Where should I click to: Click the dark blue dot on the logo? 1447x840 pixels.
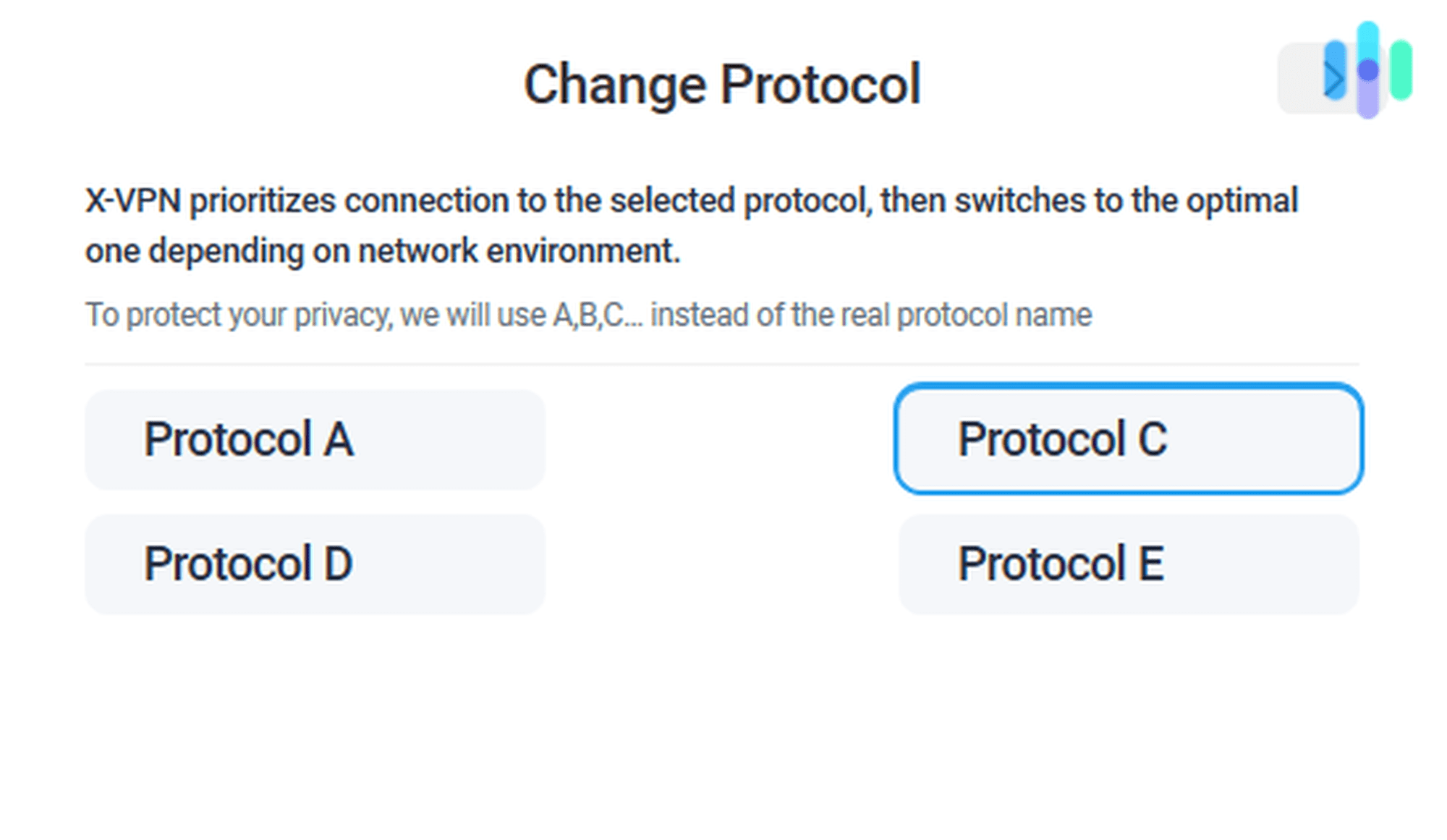pyautogui.click(x=1368, y=70)
